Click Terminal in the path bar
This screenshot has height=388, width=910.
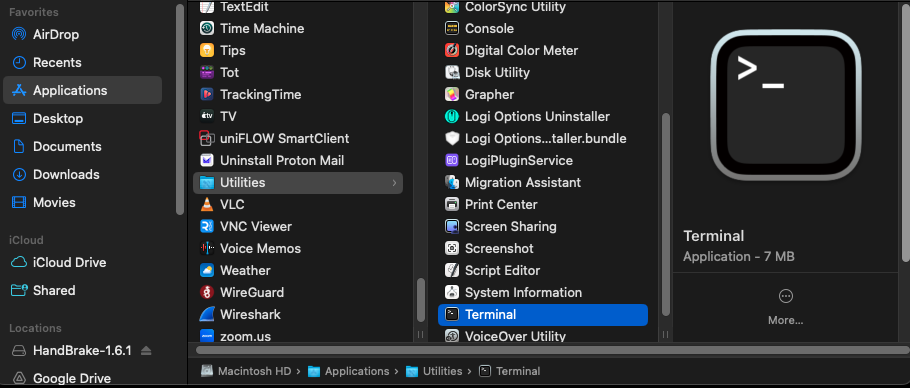click(511, 371)
